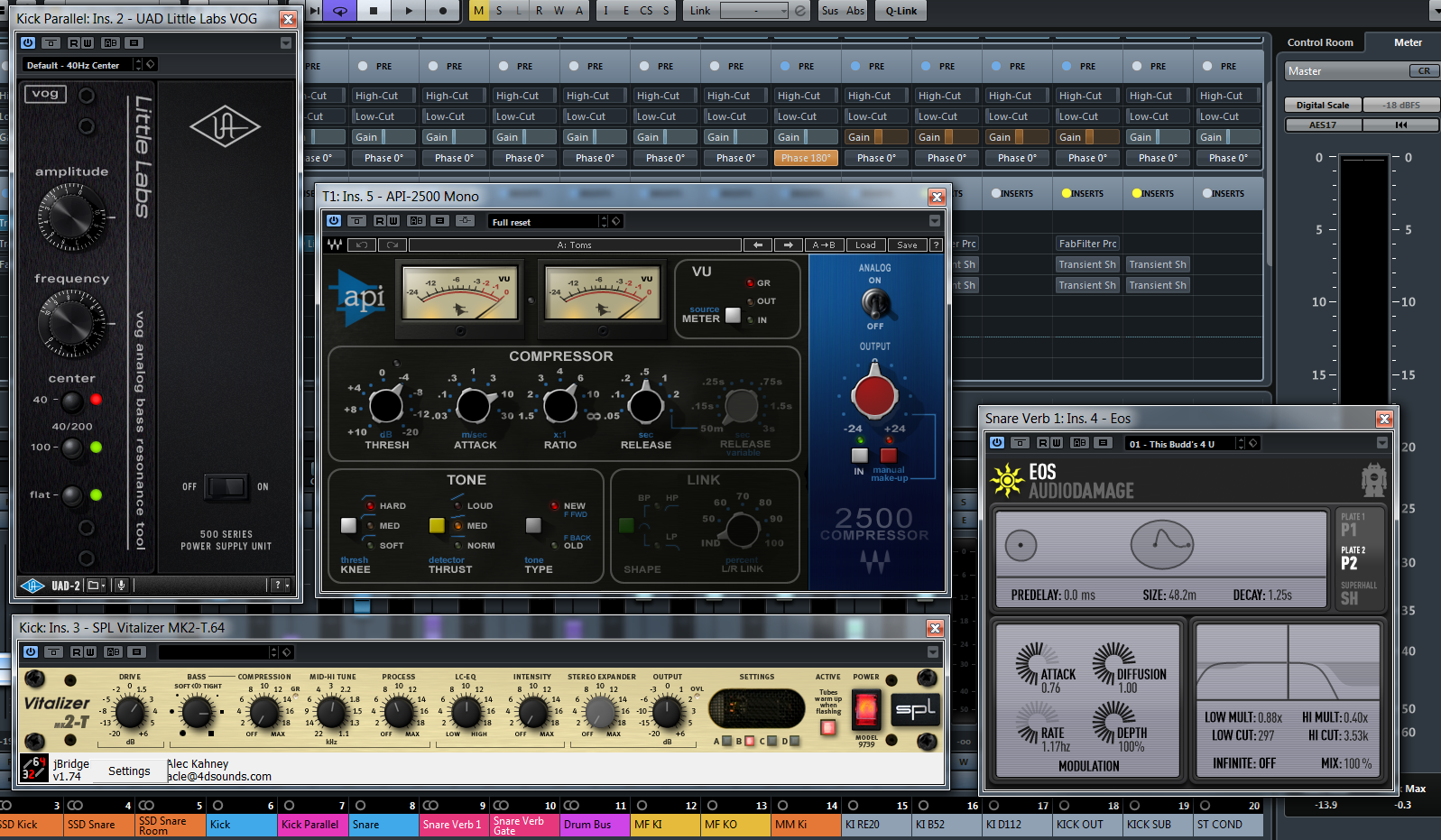Bypass API-2500 plugin with power icon

[334, 221]
